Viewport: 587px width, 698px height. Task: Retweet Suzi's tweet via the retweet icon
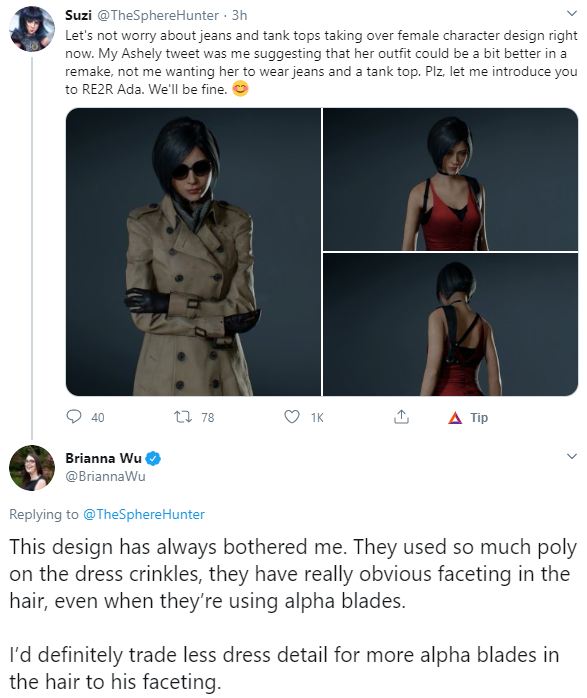pyautogui.click(x=182, y=417)
